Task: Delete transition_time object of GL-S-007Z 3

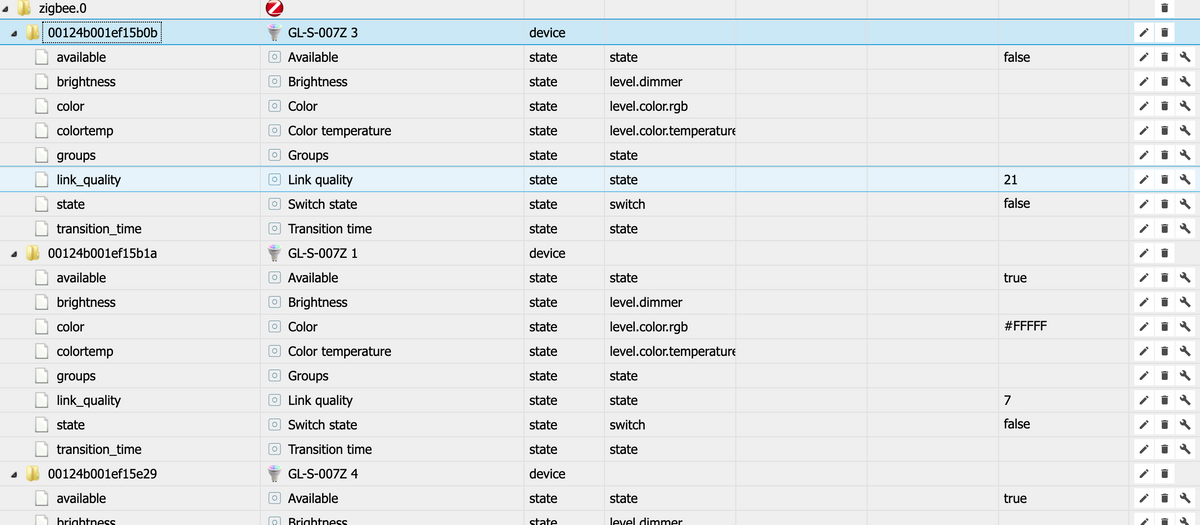Action: (x=1164, y=229)
